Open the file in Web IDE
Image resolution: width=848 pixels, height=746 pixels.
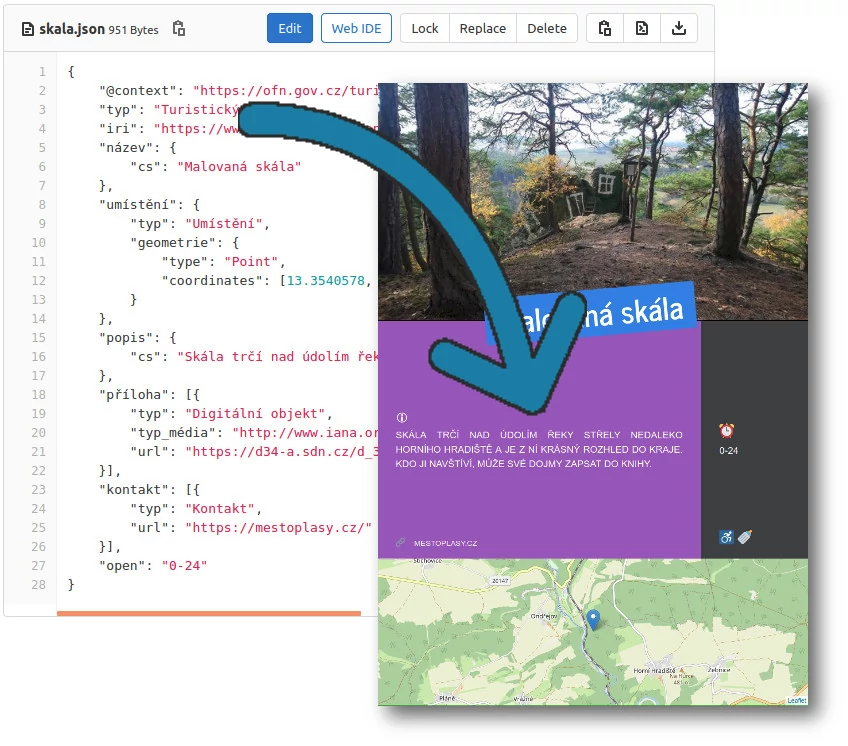click(x=356, y=28)
